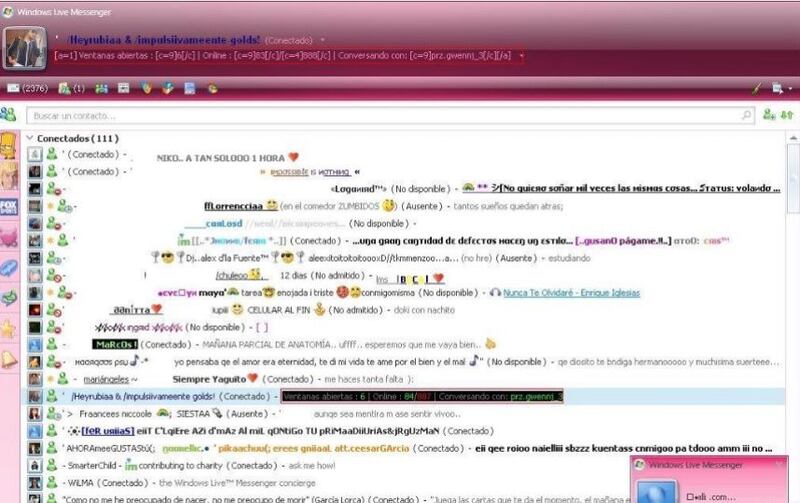Click the magnifier icon in search box
The width and height of the screenshot is (800, 503).
point(746,115)
